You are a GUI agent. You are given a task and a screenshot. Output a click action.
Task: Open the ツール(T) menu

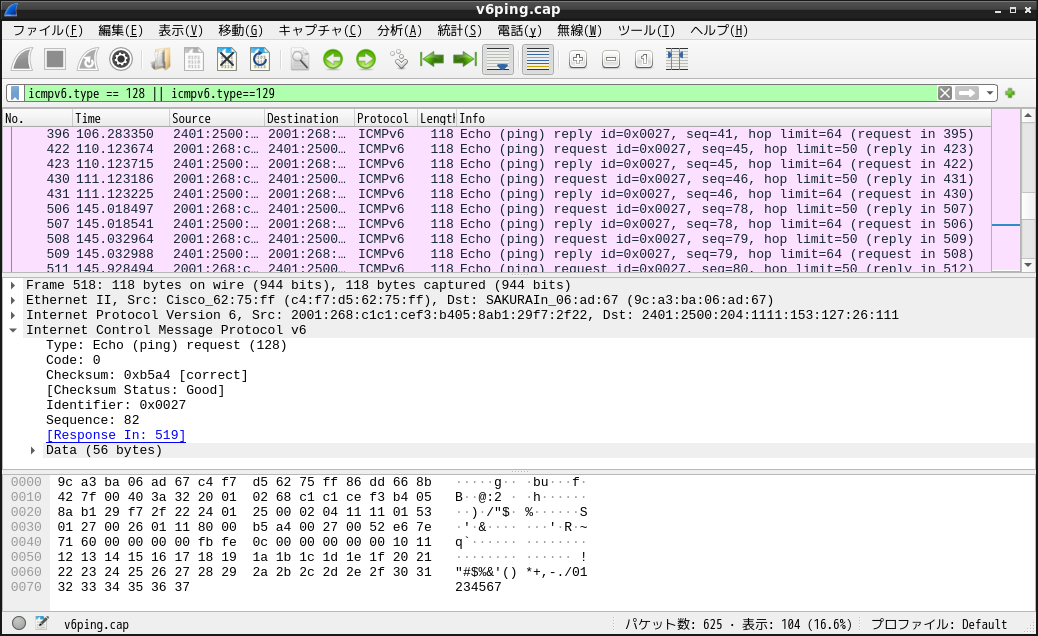point(645,30)
